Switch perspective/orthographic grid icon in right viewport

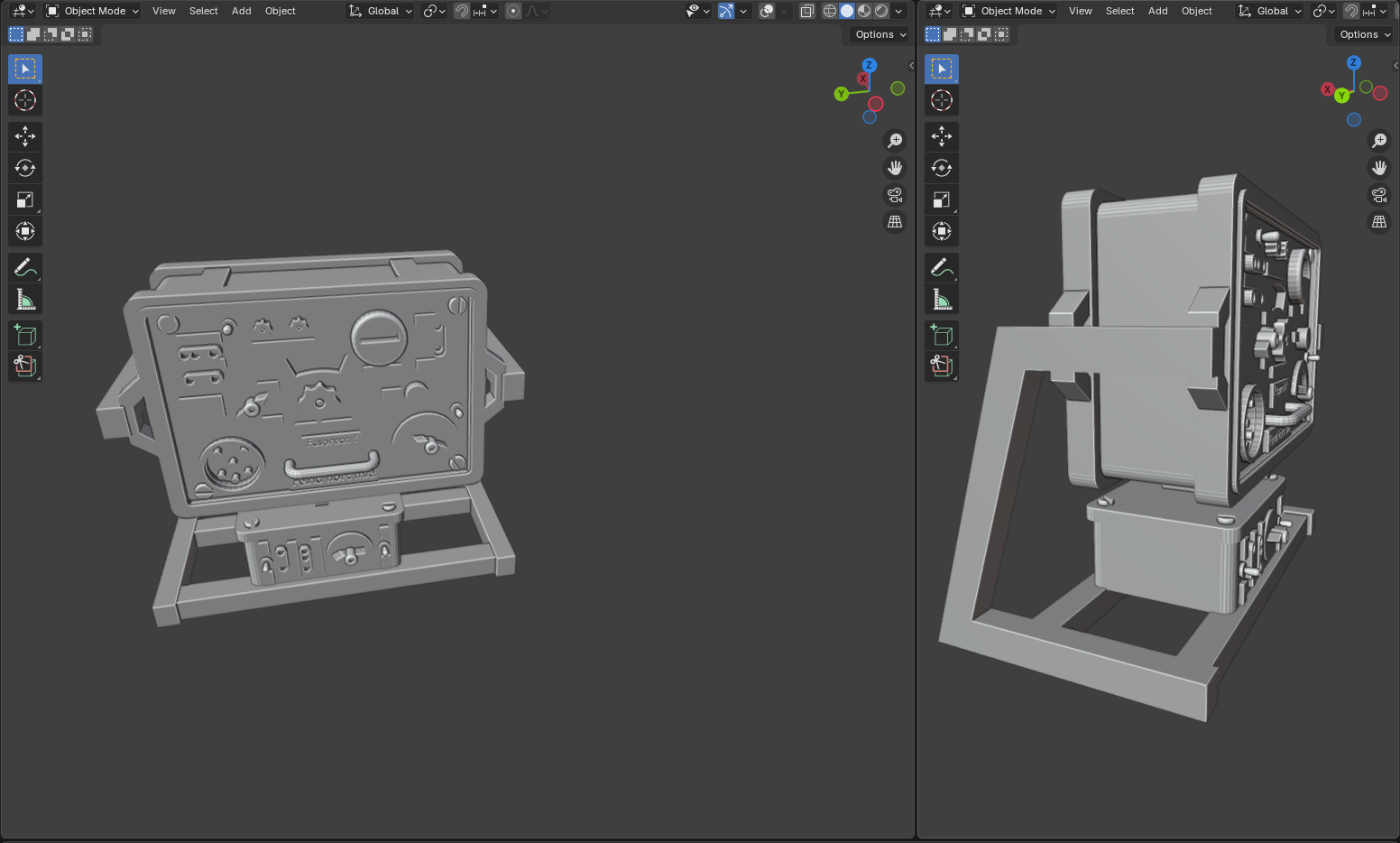point(1379,222)
